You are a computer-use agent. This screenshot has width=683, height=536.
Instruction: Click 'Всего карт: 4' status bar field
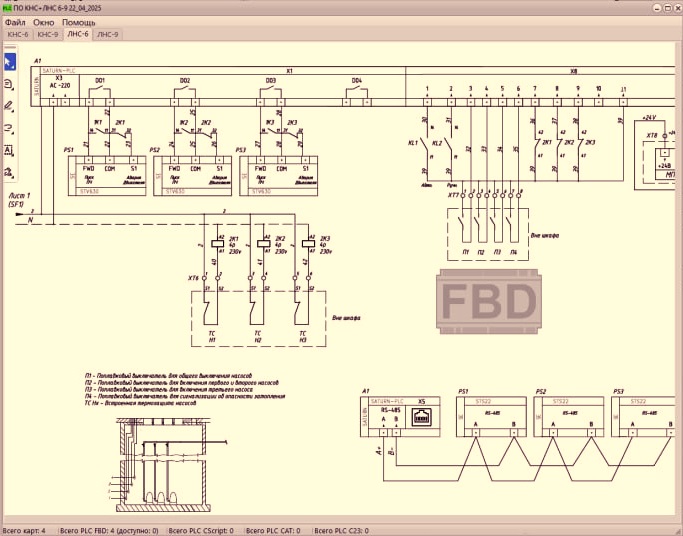24,530
